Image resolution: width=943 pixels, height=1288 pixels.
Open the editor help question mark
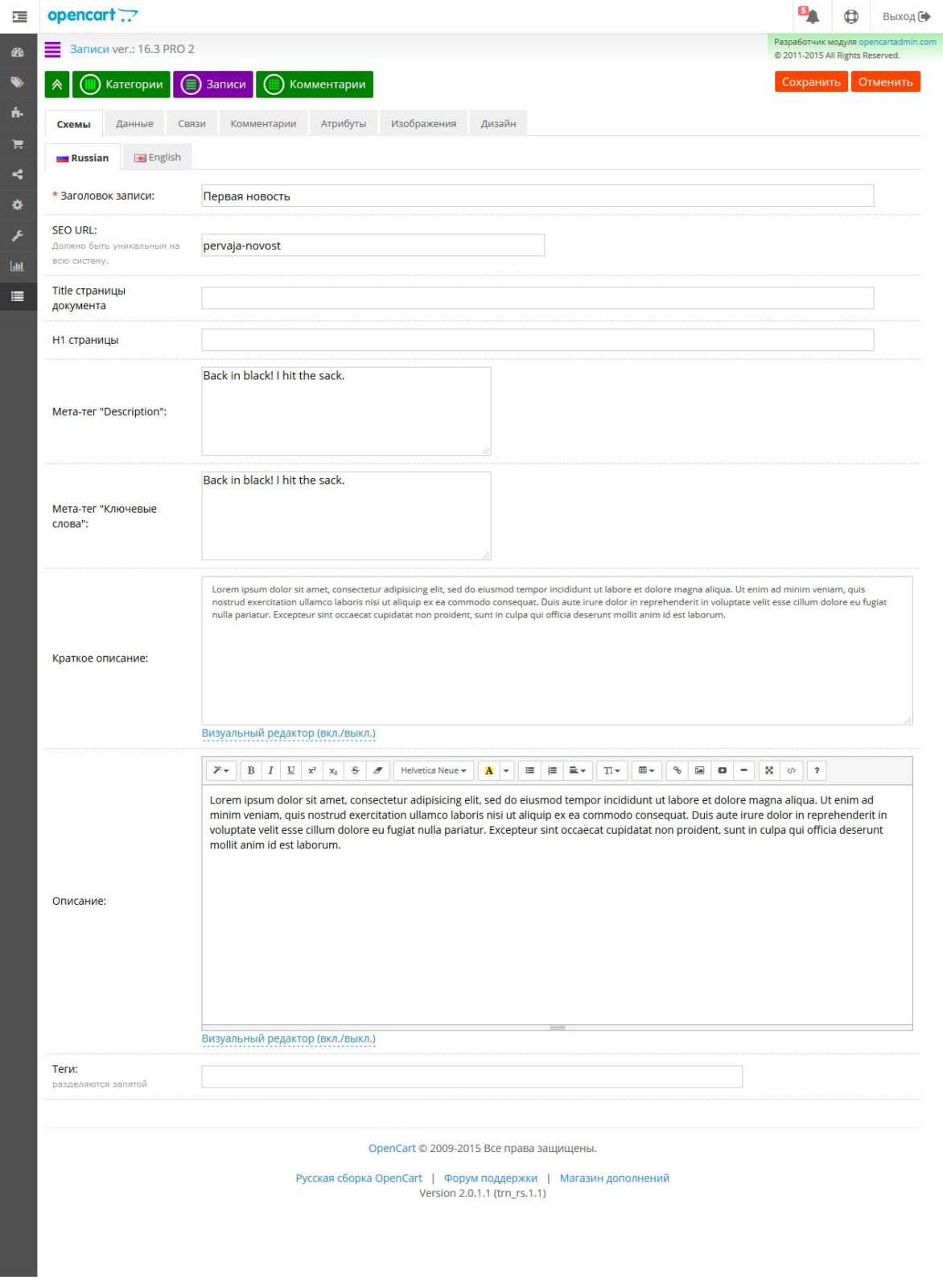click(817, 770)
